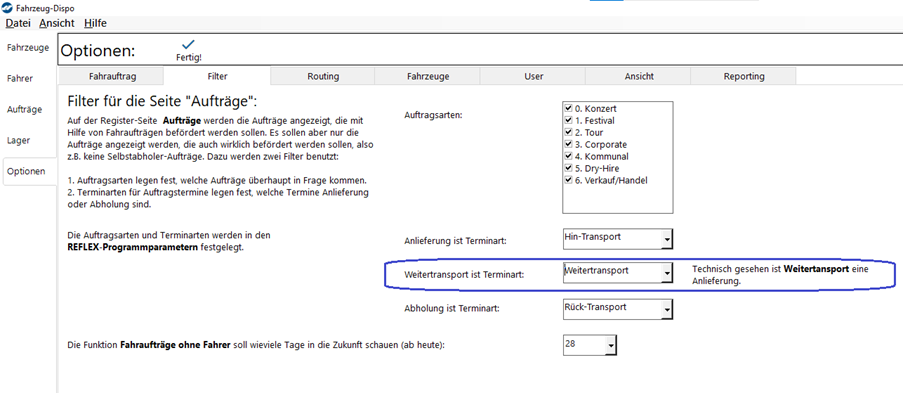This screenshot has width=903, height=393.
Task: Toggle the 3. Corporate checkbox
Action: tap(568, 145)
